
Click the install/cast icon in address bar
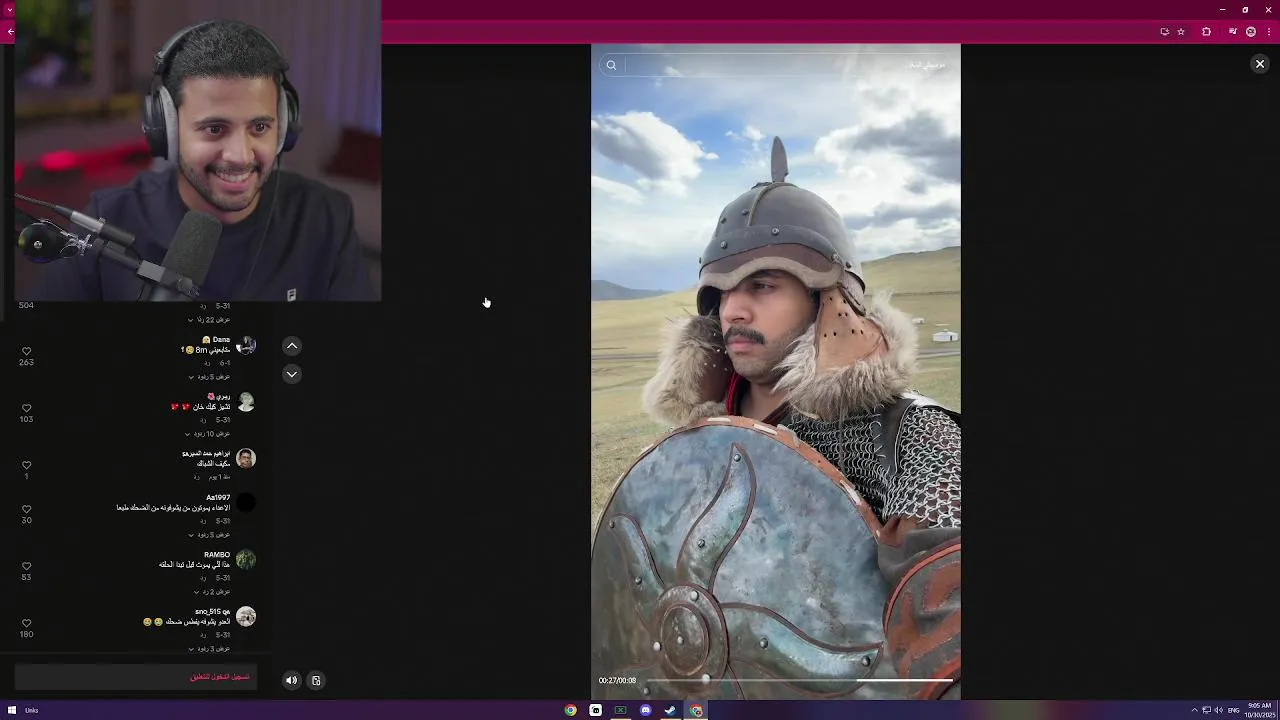[x=1164, y=32]
